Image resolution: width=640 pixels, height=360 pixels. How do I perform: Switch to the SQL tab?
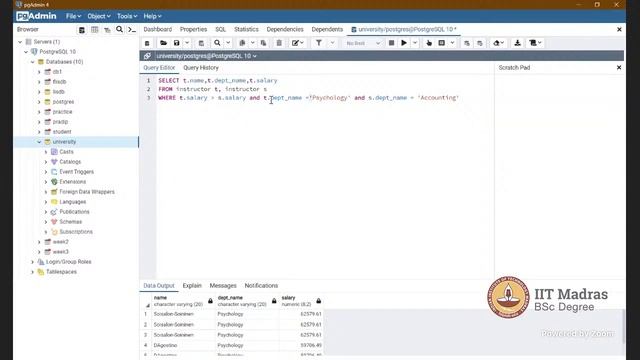point(220,29)
